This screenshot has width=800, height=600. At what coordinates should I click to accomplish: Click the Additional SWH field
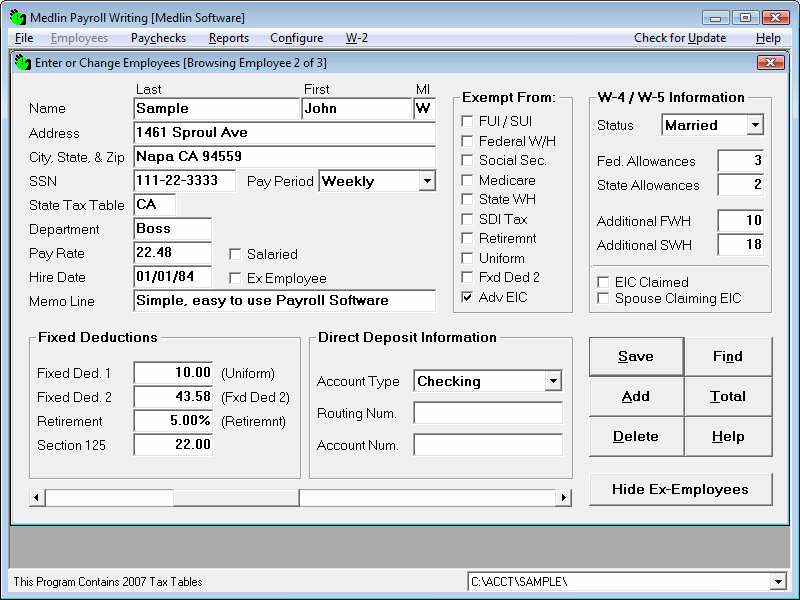740,245
